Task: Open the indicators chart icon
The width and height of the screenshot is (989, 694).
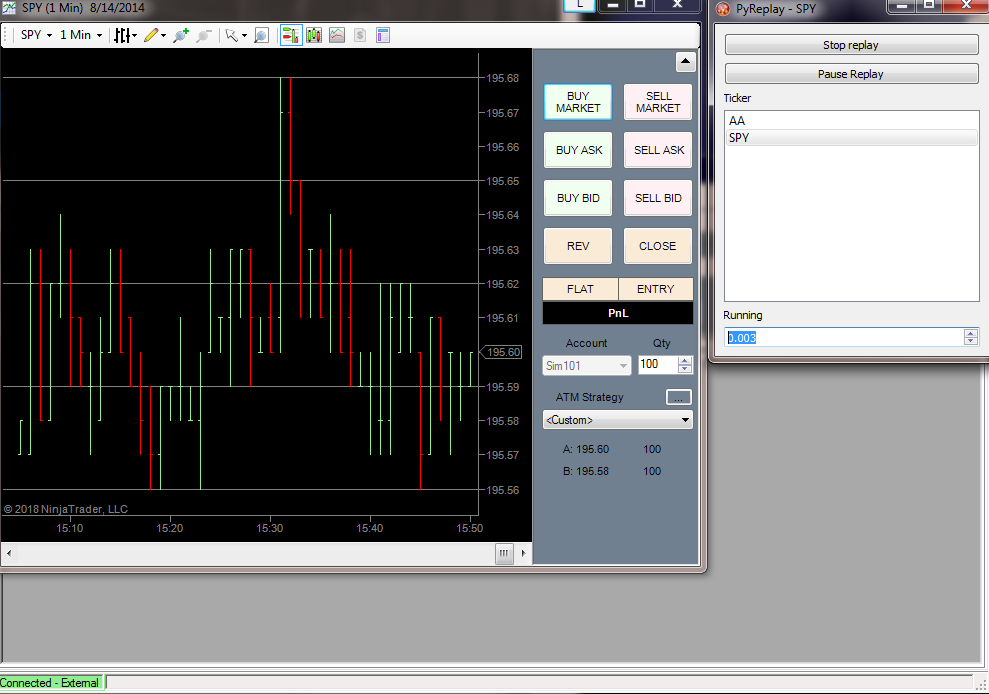Action: pos(337,35)
